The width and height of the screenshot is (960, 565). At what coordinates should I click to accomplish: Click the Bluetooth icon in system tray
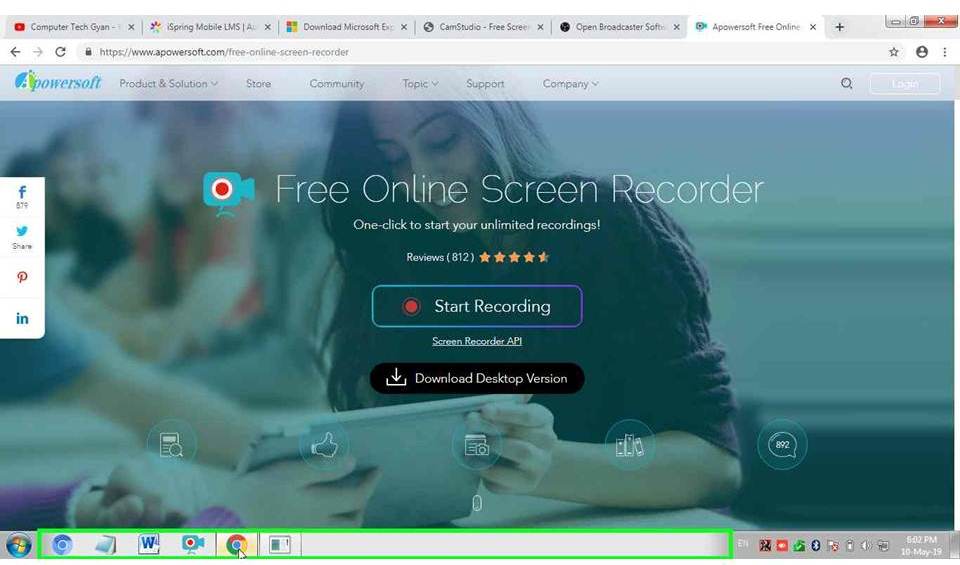[x=816, y=545]
